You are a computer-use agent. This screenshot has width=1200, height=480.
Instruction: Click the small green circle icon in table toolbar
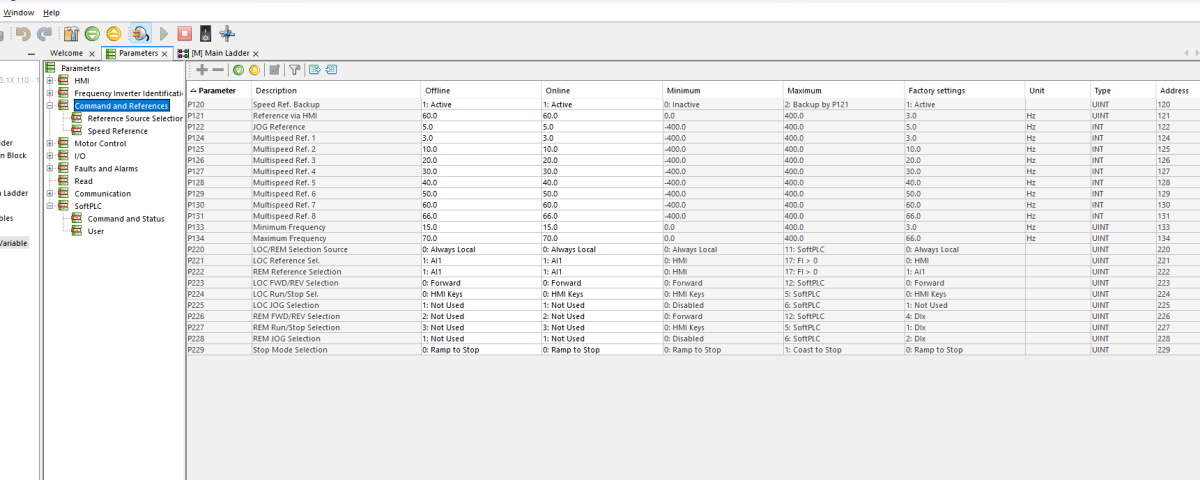click(238, 70)
